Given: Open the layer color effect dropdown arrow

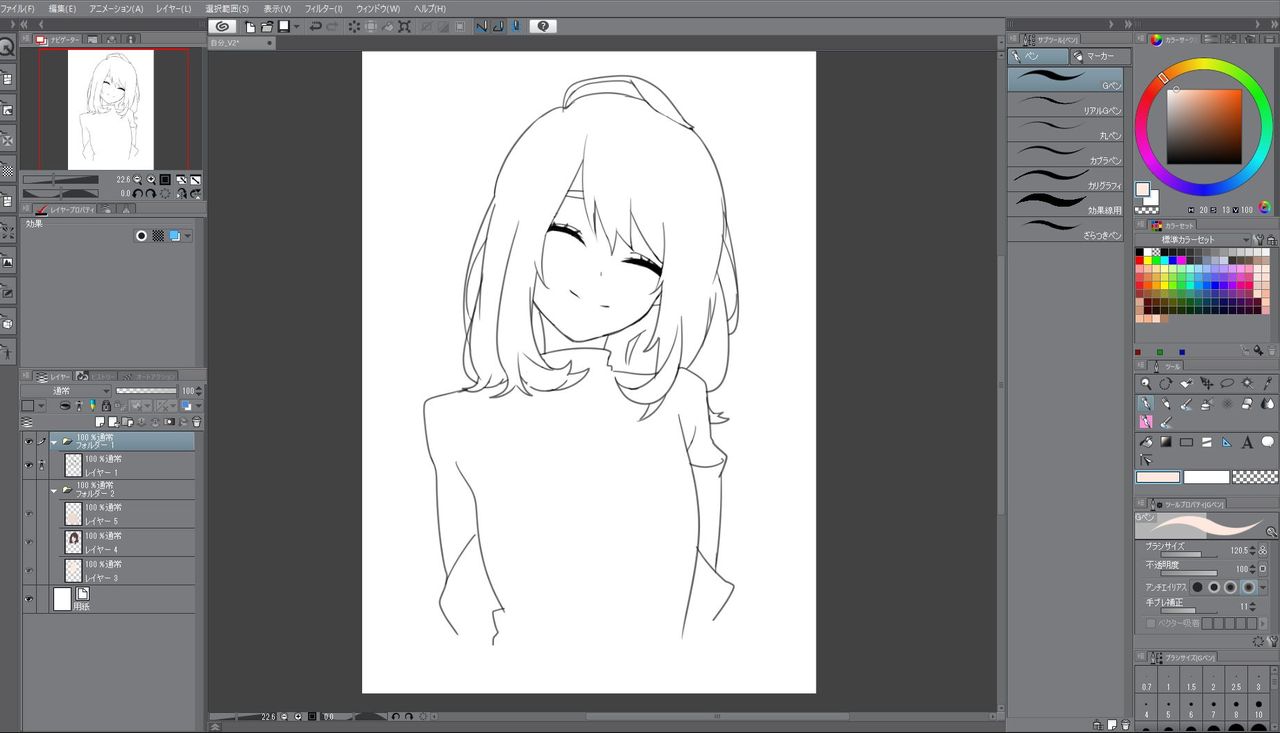Looking at the screenshot, I should click(x=187, y=236).
